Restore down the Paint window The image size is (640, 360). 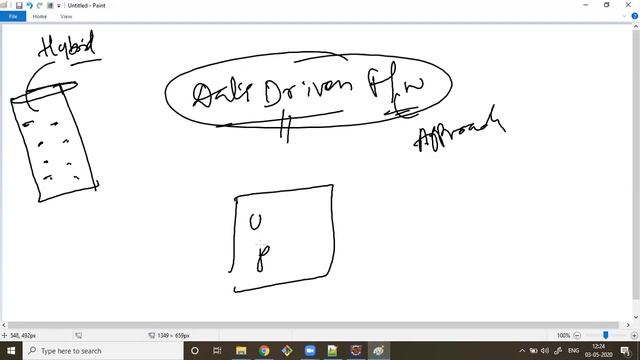tap(607, 5)
